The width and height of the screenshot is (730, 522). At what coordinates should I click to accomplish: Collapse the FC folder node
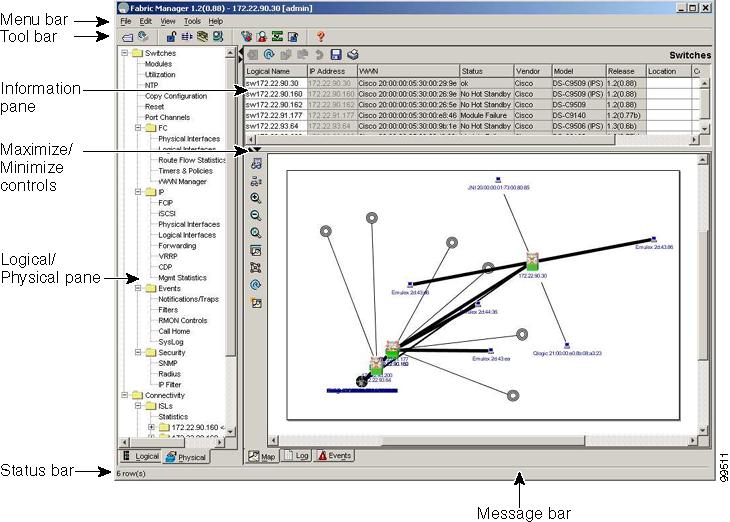pyautogui.click(x=138, y=128)
